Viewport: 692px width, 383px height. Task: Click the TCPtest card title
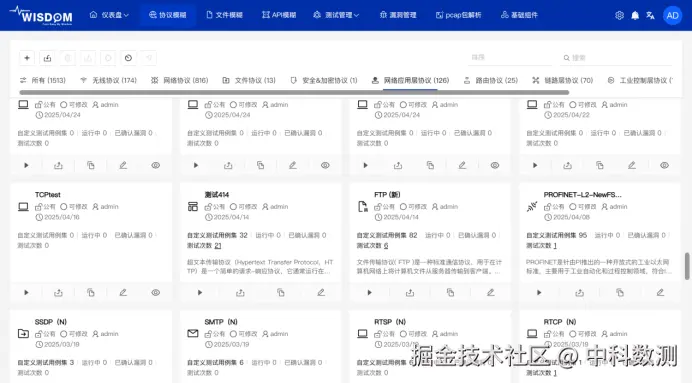pos(48,195)
